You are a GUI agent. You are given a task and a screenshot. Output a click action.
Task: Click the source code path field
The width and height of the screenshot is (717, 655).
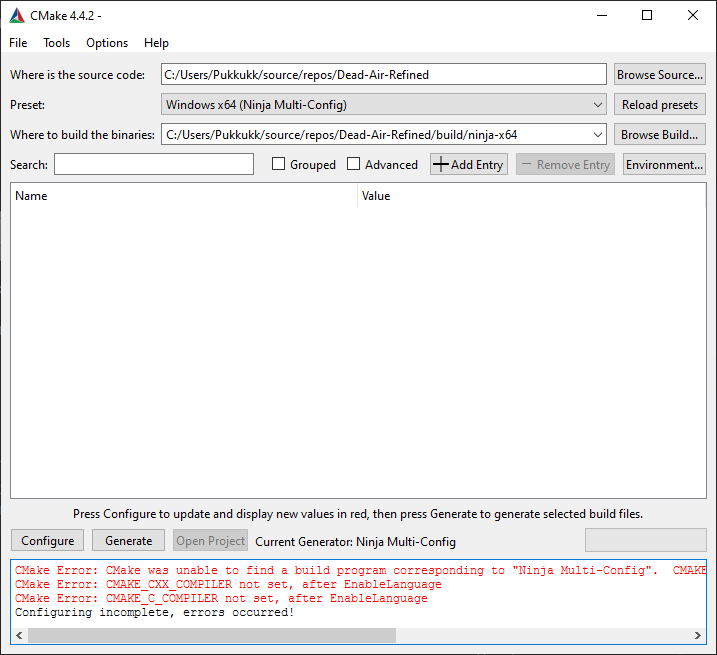pyautogui.click(x=384, y=74)
